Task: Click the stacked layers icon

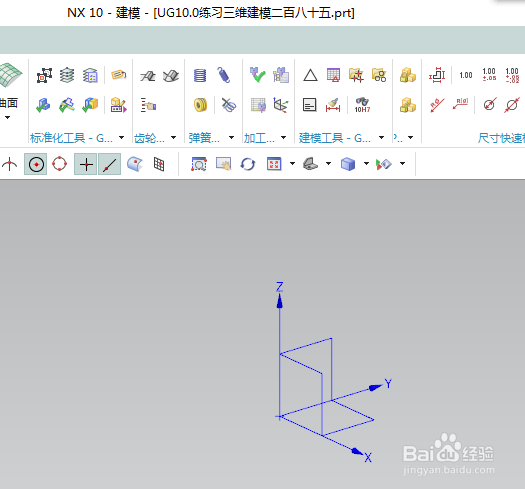Action: (x=67, y=75)
